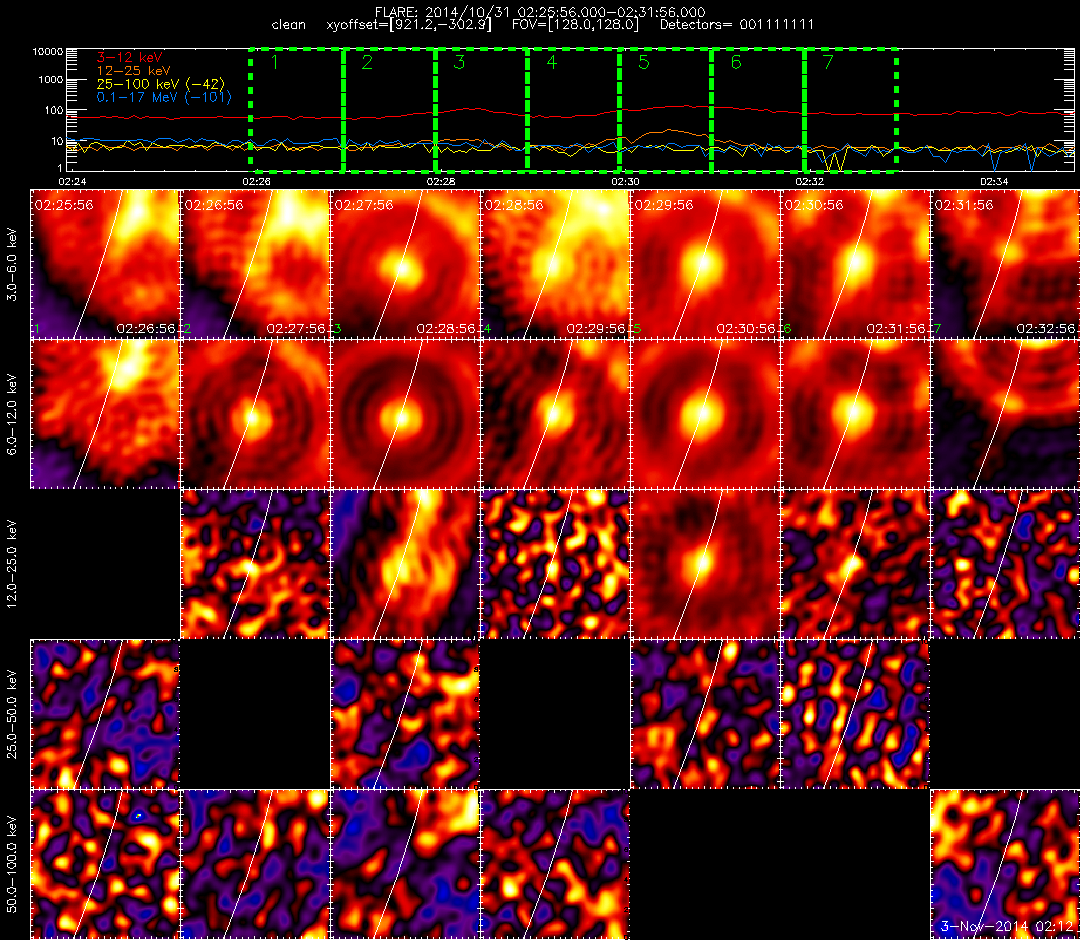Click the xyoffset=[921.2,-302.9] value
This screenshot has height=940, width=1080.
[x=409, y=25]
